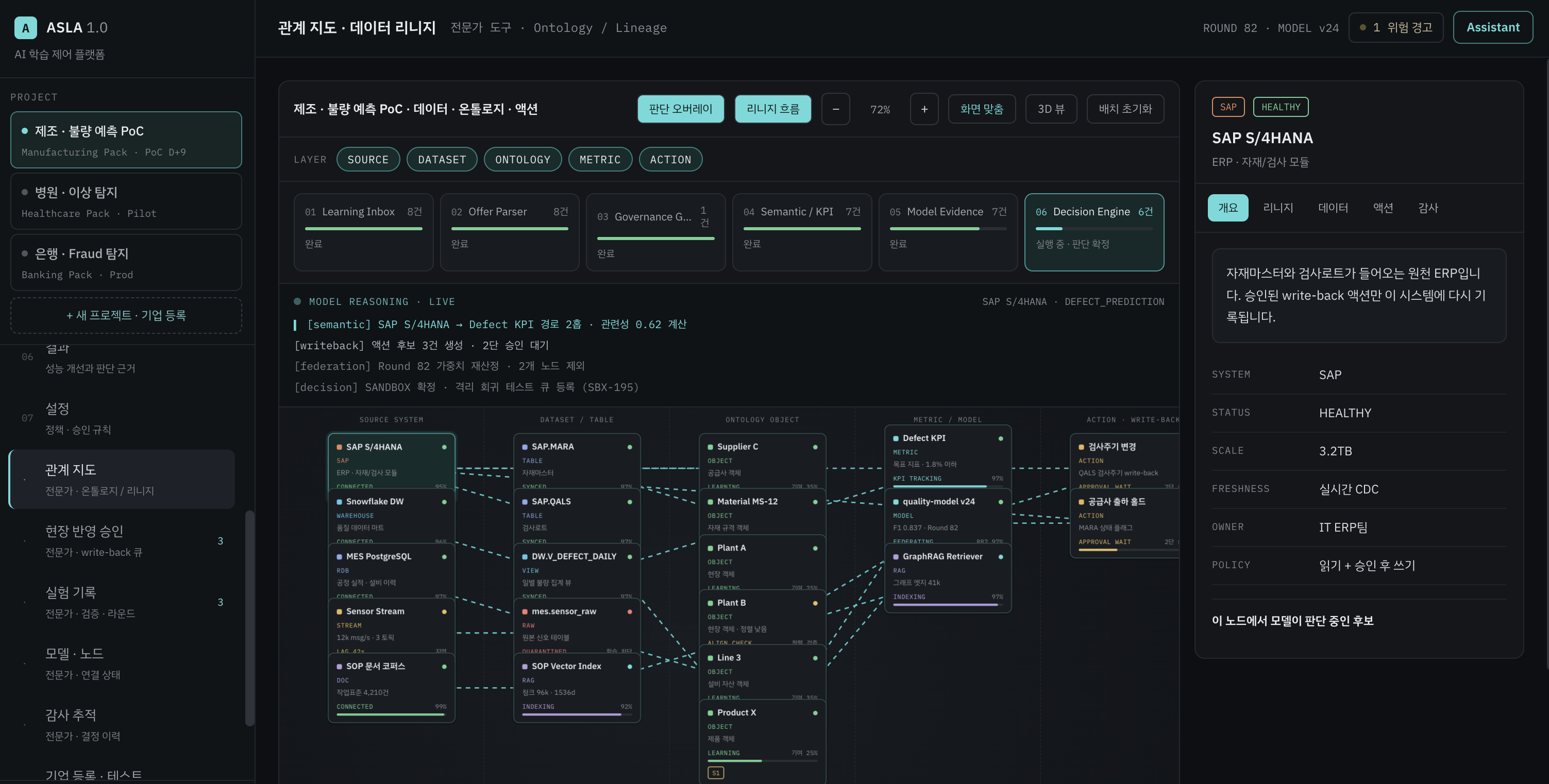
Task: Select the Material MS-12 object node
Action: 763,512
